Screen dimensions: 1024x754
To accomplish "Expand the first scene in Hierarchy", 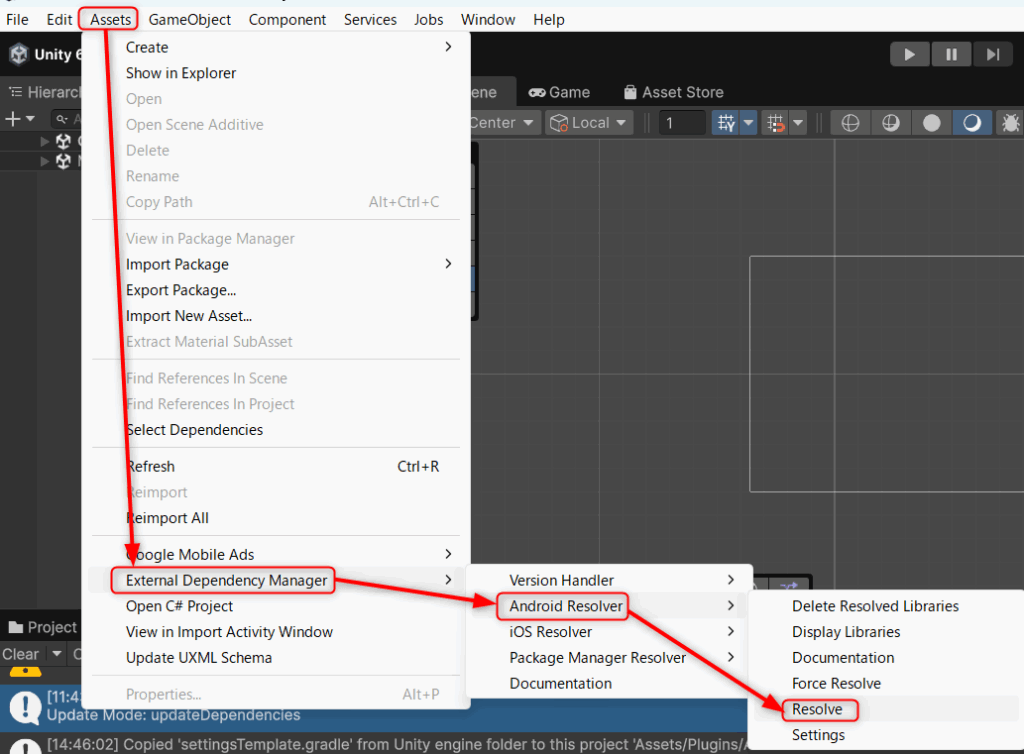I will (x=44, y=141).
